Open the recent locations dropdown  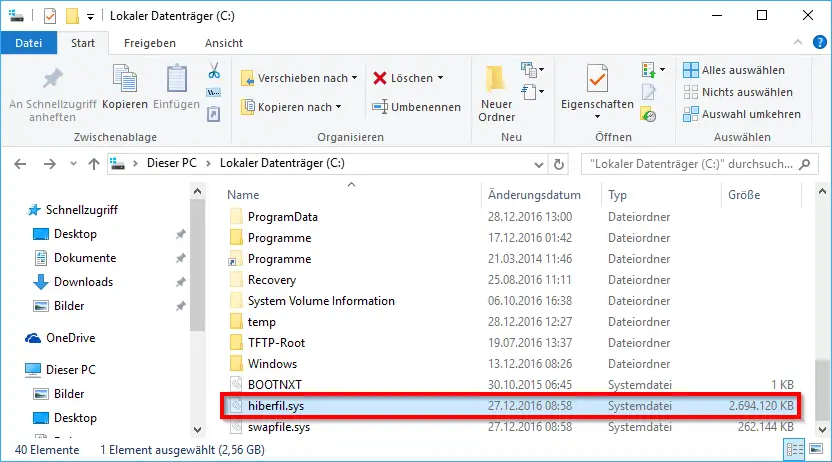click(x=73, y=164)
